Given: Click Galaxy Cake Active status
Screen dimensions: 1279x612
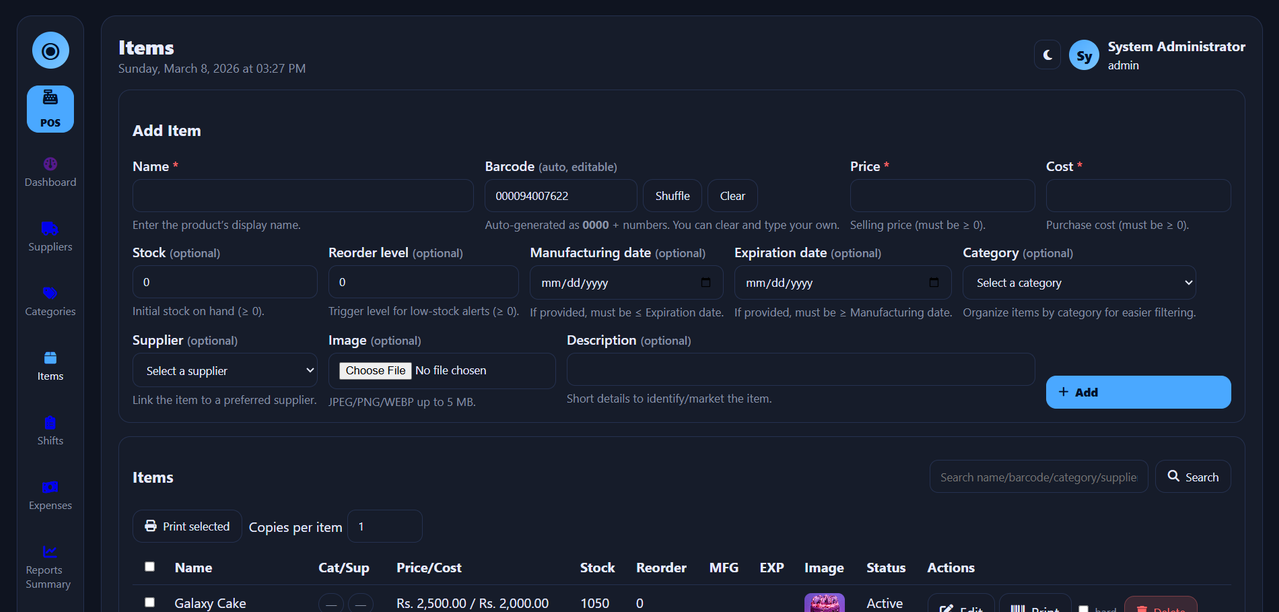Looking at the screenshot, I should coord(885,603).
